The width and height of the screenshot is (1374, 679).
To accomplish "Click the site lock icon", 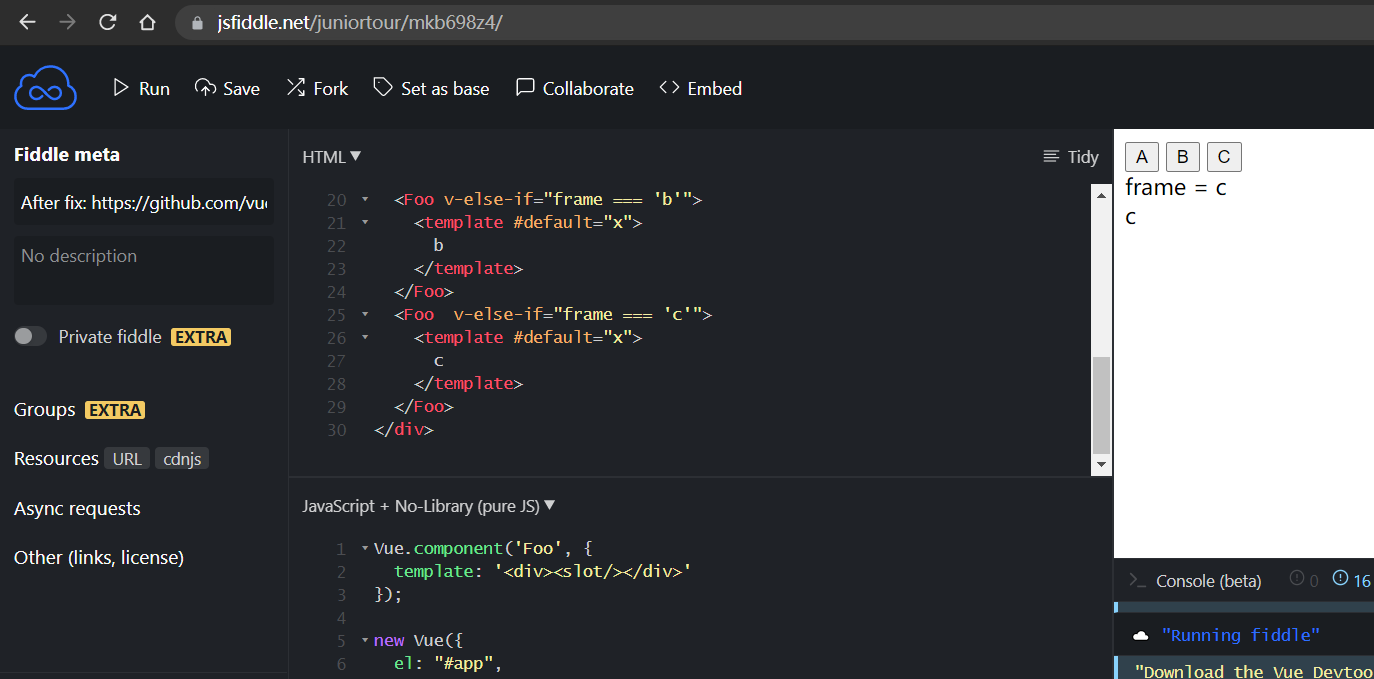I will point(196,22).
